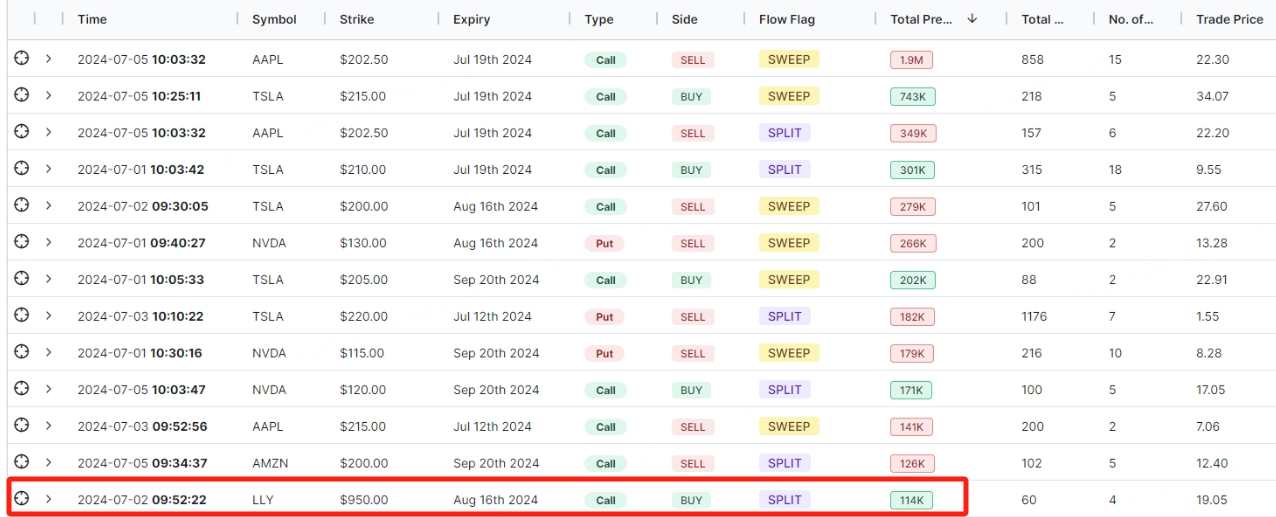Click the crosshair icon on the AAPL 349K row

22,132
